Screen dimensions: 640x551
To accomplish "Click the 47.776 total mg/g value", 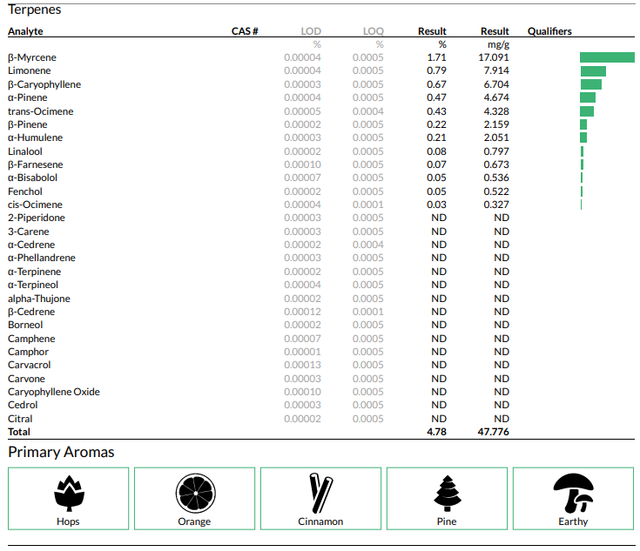I will coord(493,432).
